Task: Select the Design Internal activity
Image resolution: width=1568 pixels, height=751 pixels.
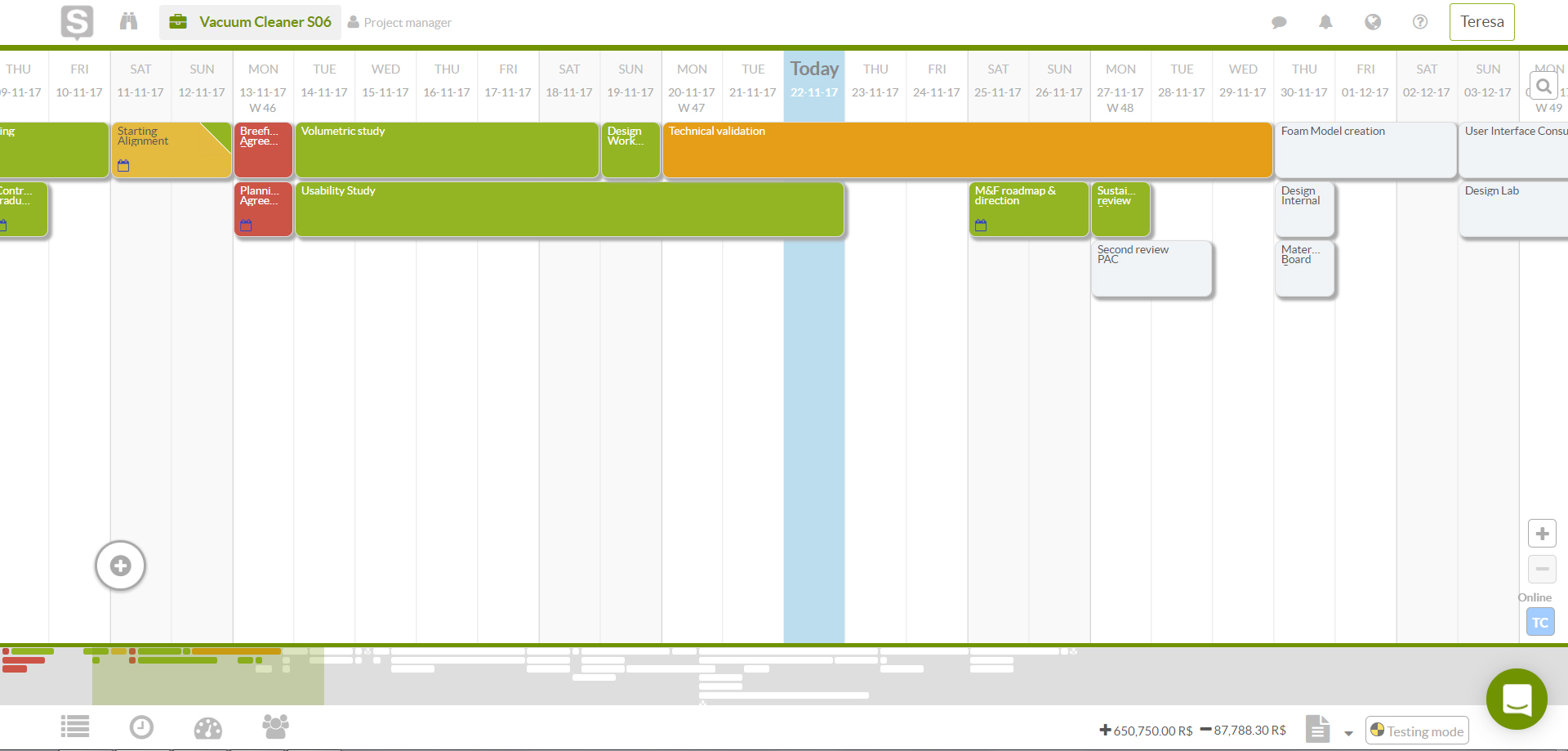Action: pyautogui.click(x=1304, y=209)
